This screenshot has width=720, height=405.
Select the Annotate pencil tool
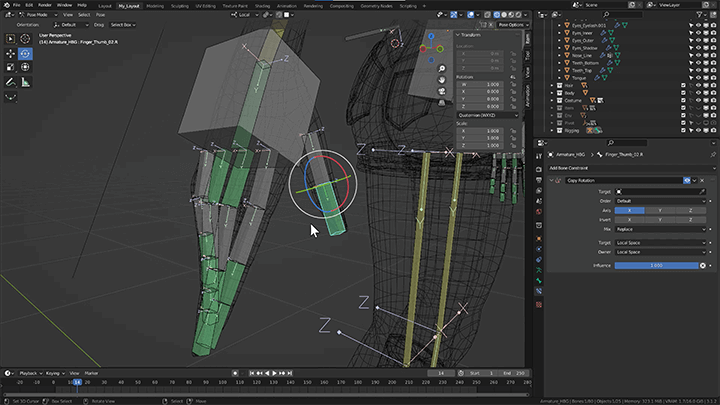10,83
